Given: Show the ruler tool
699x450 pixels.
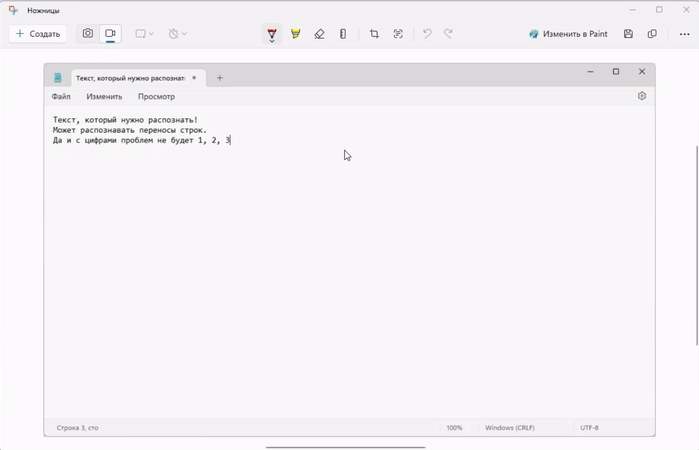Looking at the screenshot, I should click(x=343, y=34).
